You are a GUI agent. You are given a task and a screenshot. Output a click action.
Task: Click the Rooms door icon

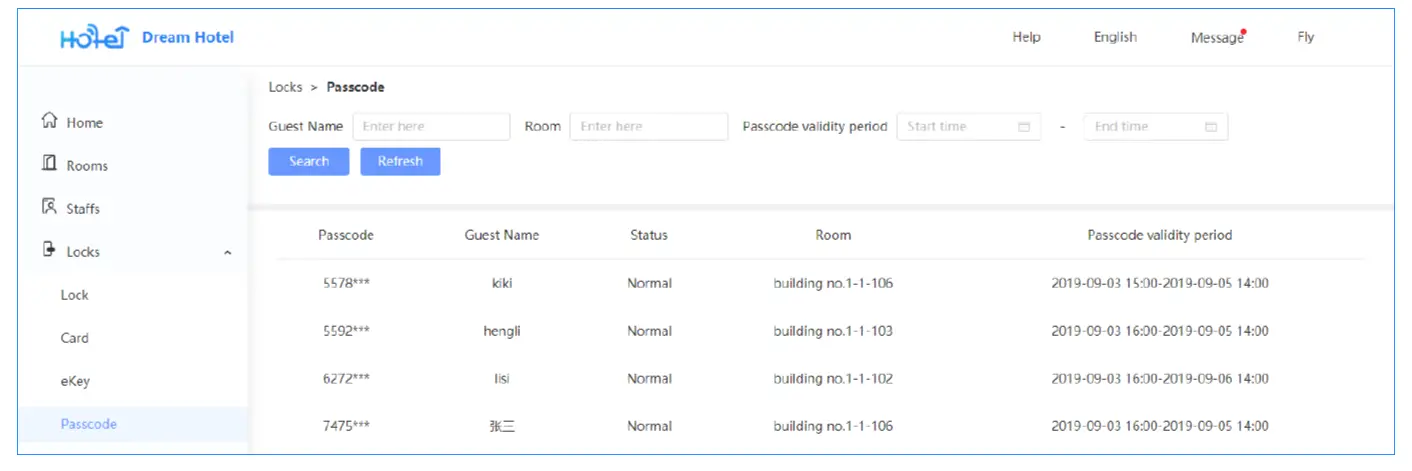(x=49, y=164)
